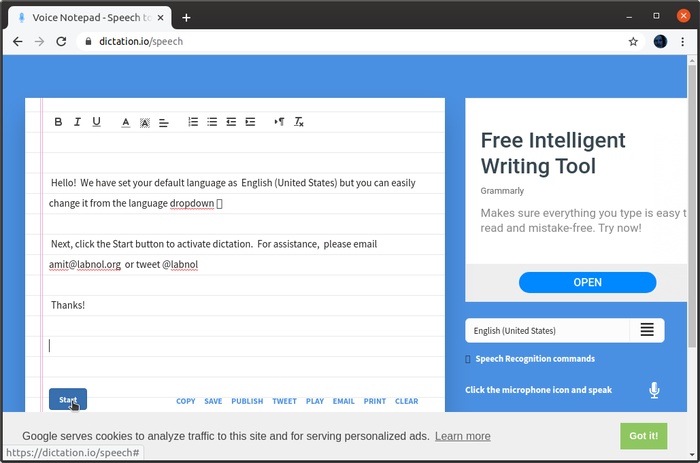Click the word Thanks! in notepad
Image resolution: width=700 pixels, height=463 pixels.
[x=68, y=305]
